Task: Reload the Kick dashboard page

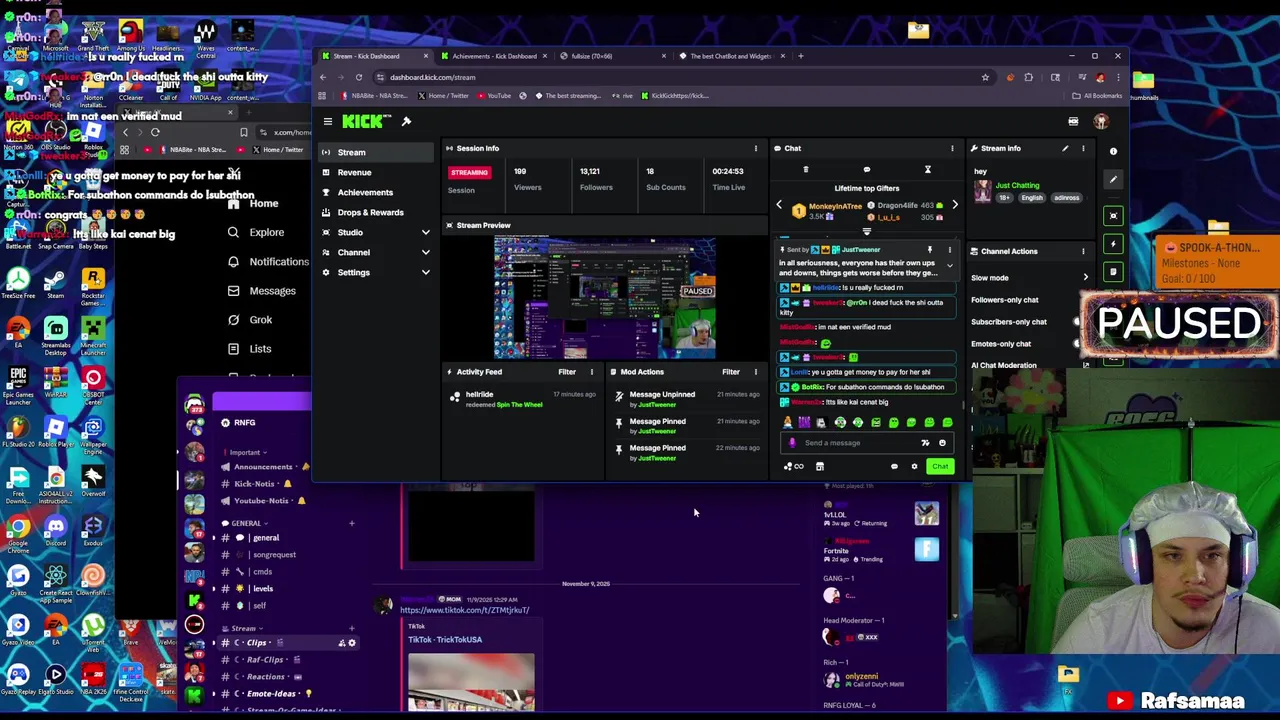Action: click(359, 77)
